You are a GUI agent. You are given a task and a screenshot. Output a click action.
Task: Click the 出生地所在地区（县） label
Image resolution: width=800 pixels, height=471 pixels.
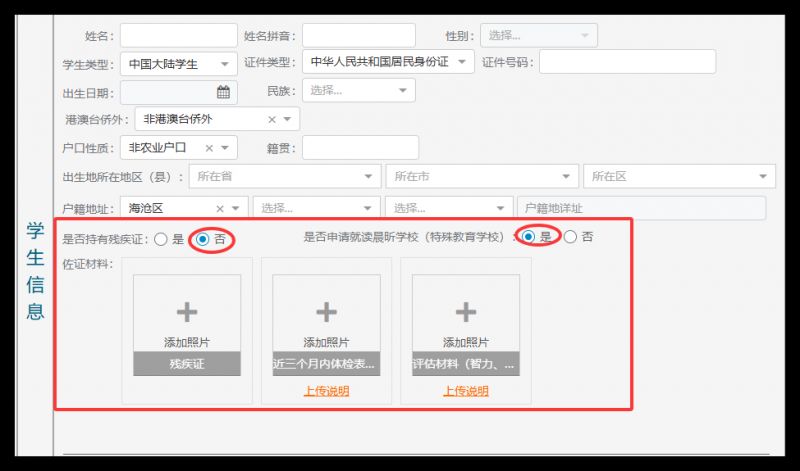pyautogui.click(x=123, y=177)
